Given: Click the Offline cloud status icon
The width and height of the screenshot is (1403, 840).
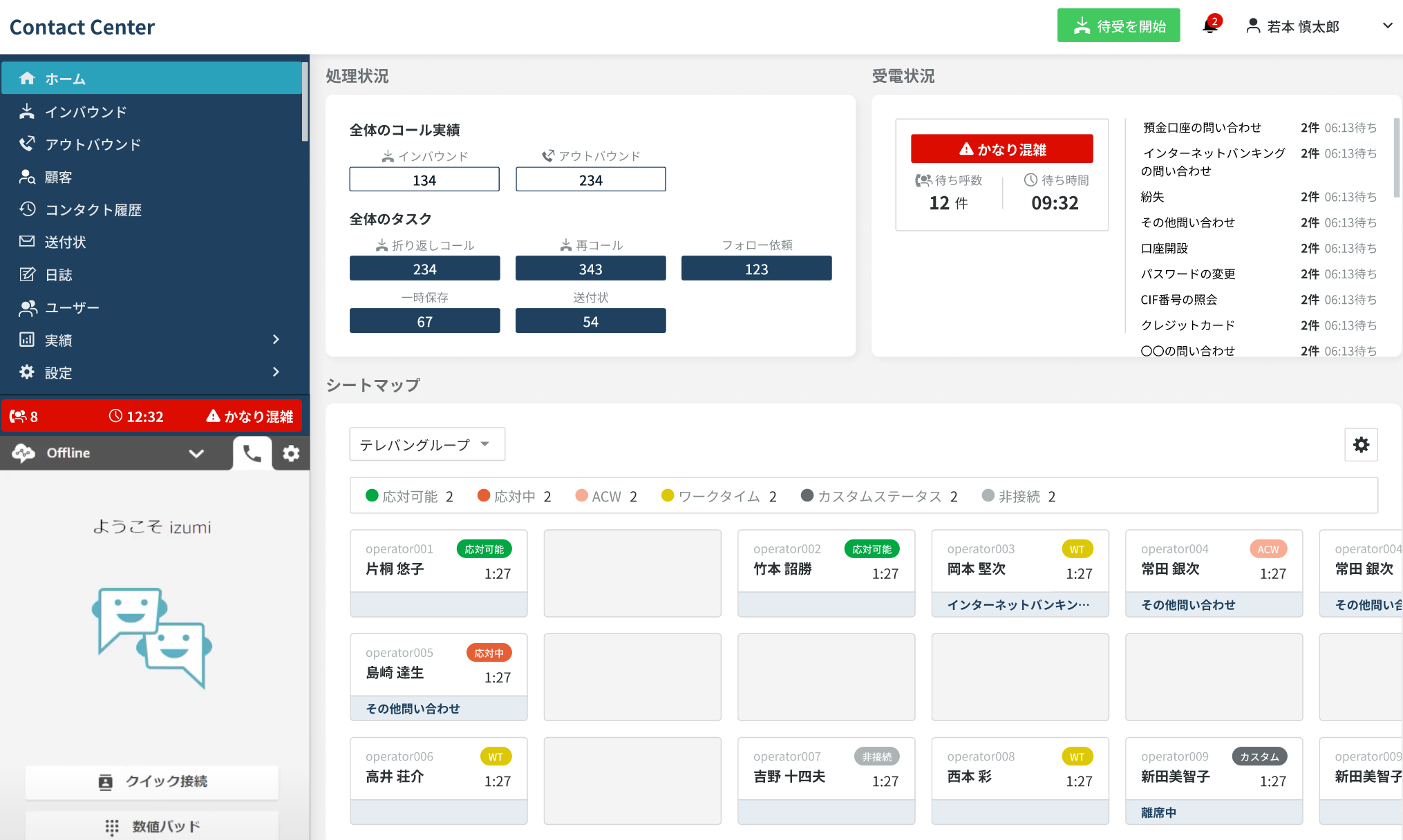Looking at the screenshot, I should pyautogui.click(x=24, y=453).
